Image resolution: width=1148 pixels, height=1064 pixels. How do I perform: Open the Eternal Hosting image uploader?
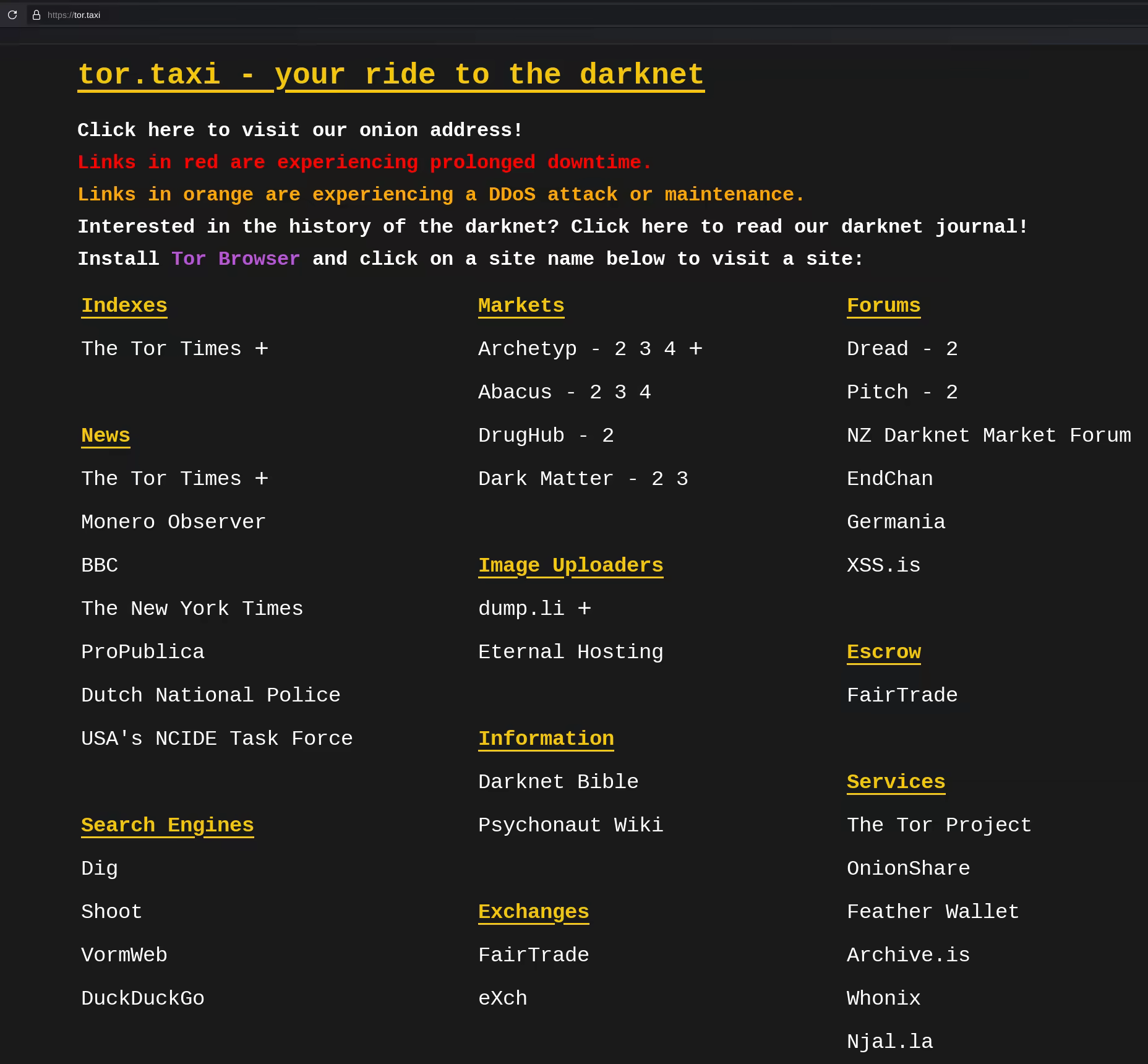(x=570, y=652)
